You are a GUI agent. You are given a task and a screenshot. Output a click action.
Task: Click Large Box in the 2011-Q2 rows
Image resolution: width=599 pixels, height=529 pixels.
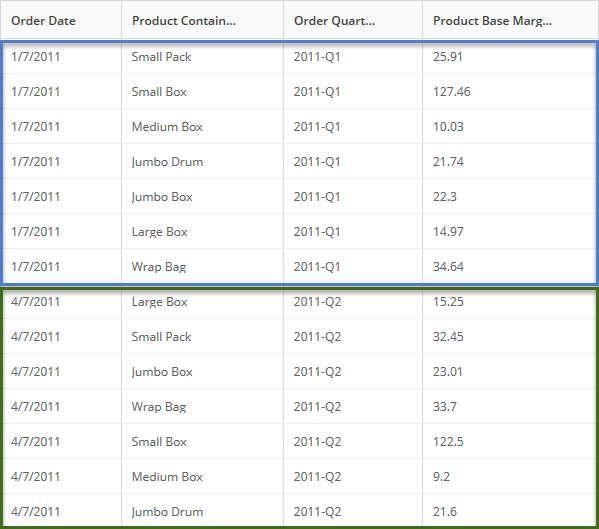pyautogui.click(x=160, y=302)
